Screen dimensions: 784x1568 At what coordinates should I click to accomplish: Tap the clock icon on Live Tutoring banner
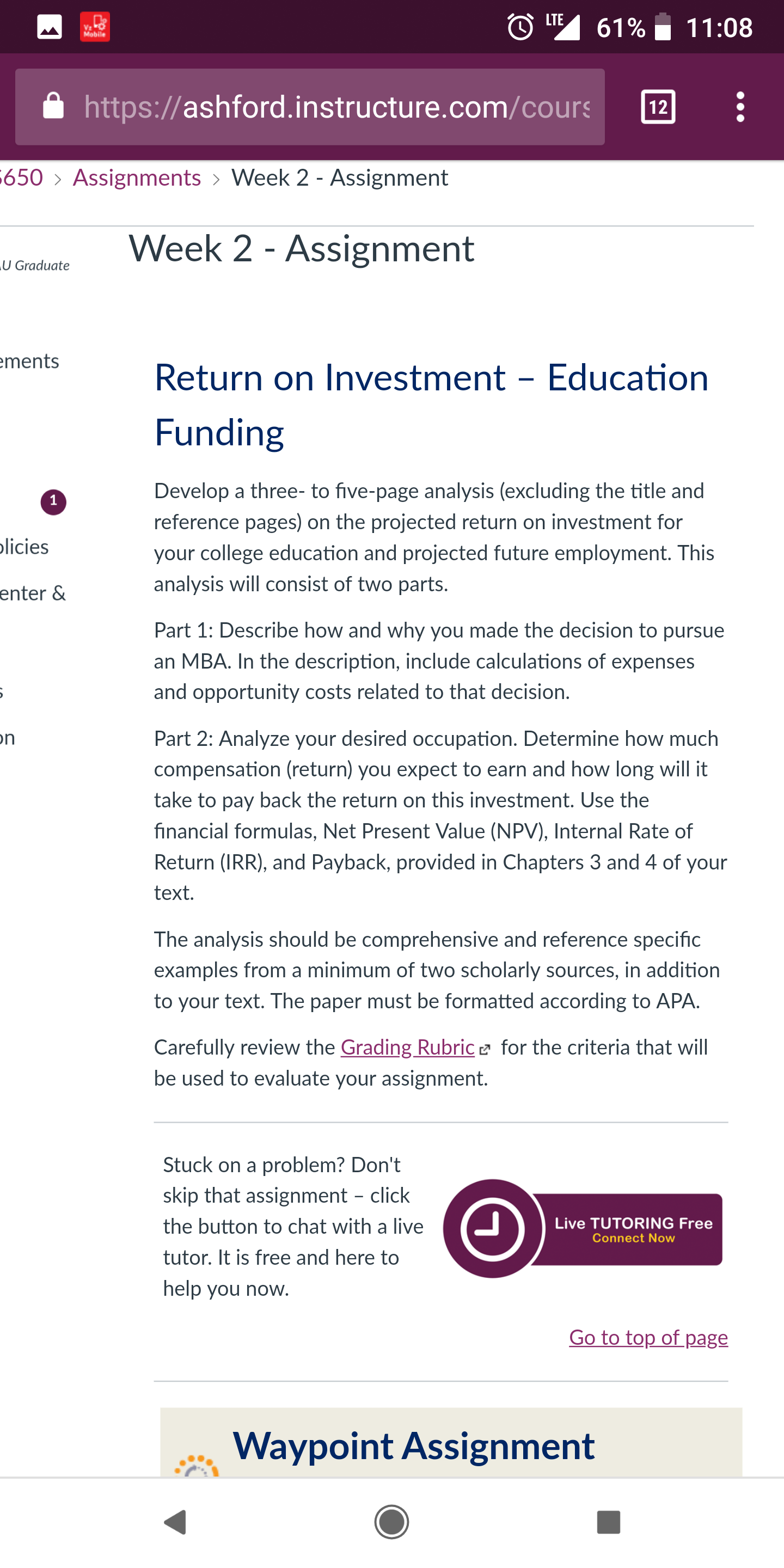pyautogui.click(x=492, y=1228)
